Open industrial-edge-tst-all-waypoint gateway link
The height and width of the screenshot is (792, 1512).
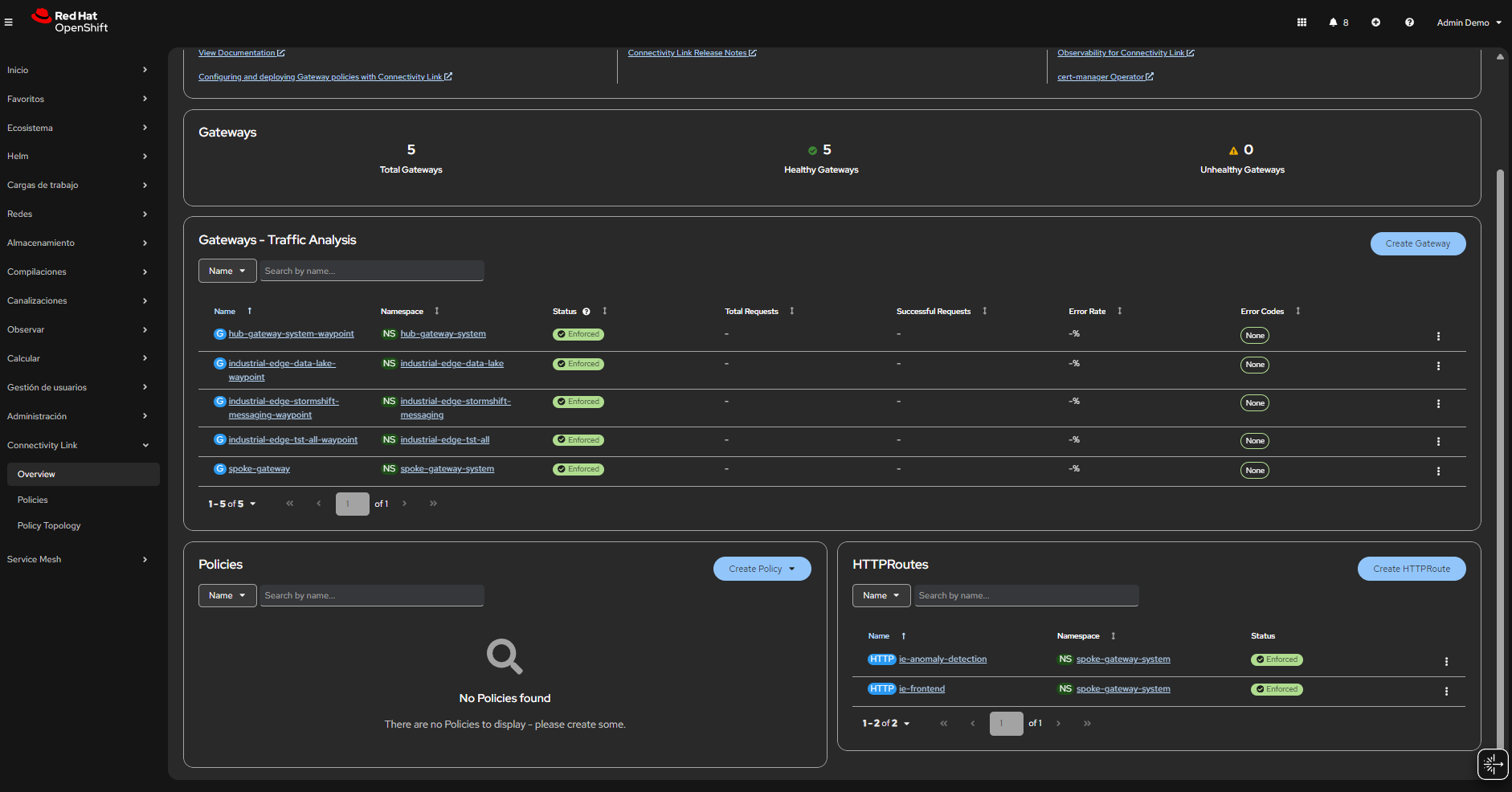coord(293,440)
